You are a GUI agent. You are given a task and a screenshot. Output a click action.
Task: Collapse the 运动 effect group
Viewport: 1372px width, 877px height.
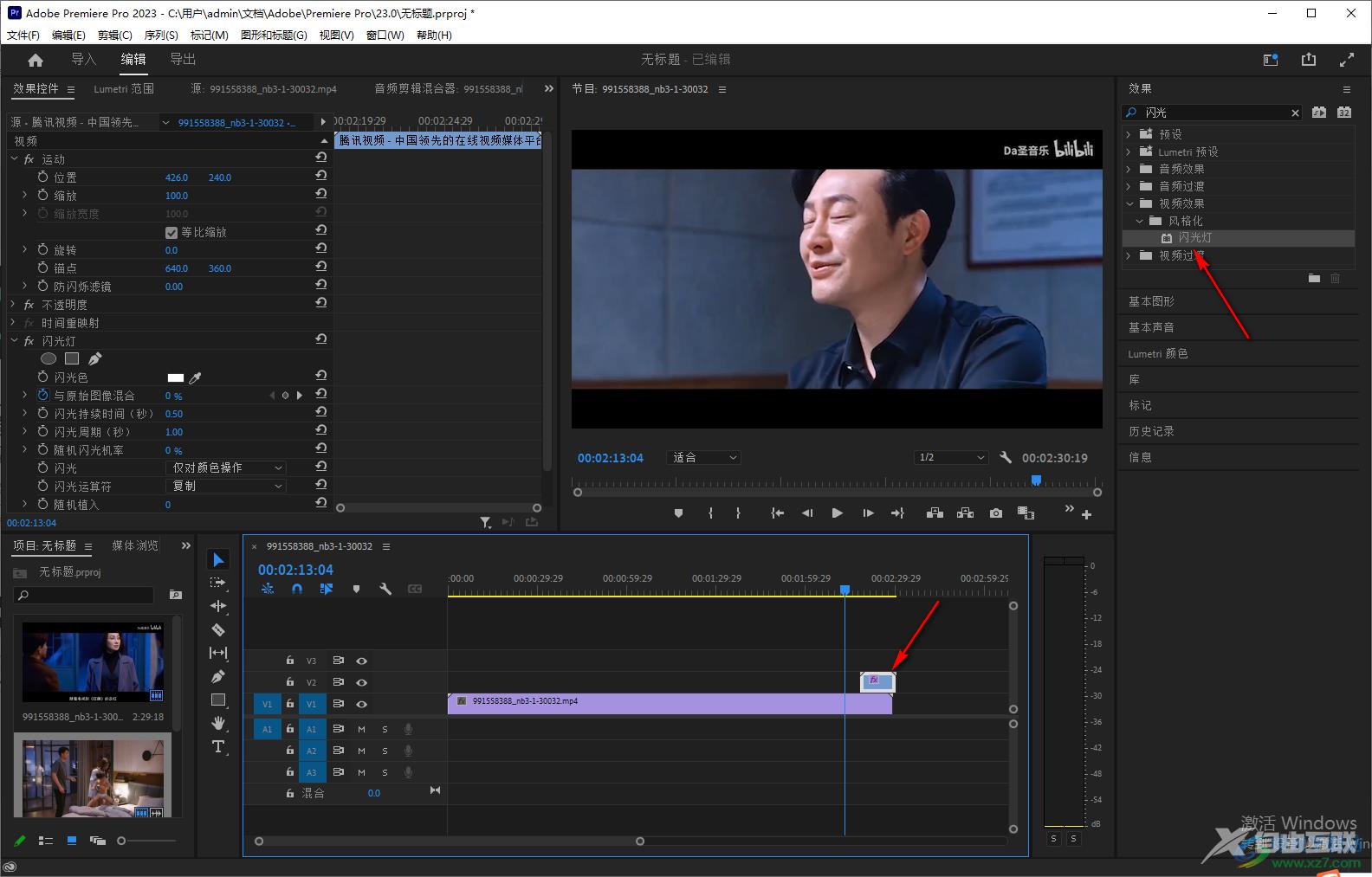pyautogui.click(x=14, y=159)
